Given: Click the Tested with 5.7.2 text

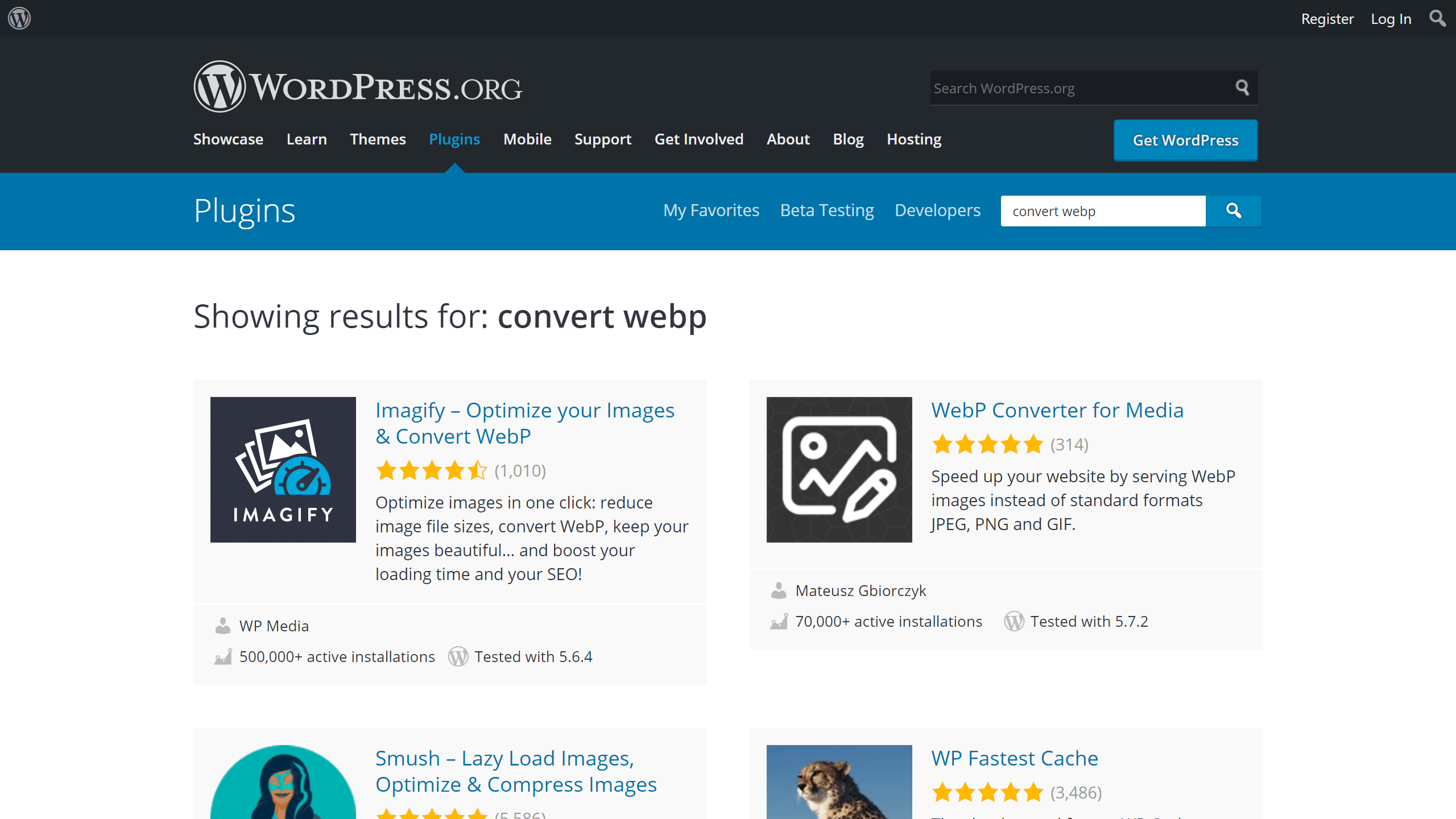Looking at the screenshot, I should [1089, 621].
